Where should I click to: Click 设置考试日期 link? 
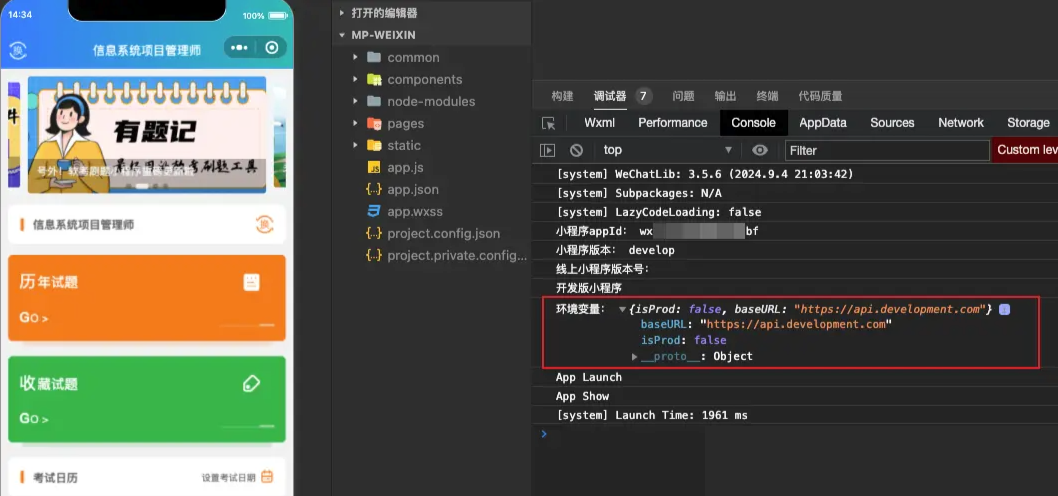coord(229,478)
